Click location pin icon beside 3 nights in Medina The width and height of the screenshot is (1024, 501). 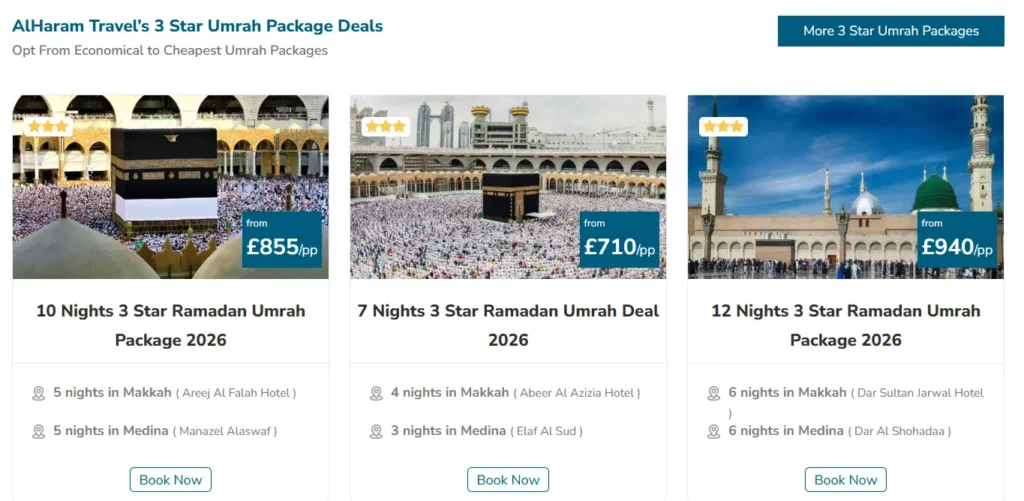(376, 431)
